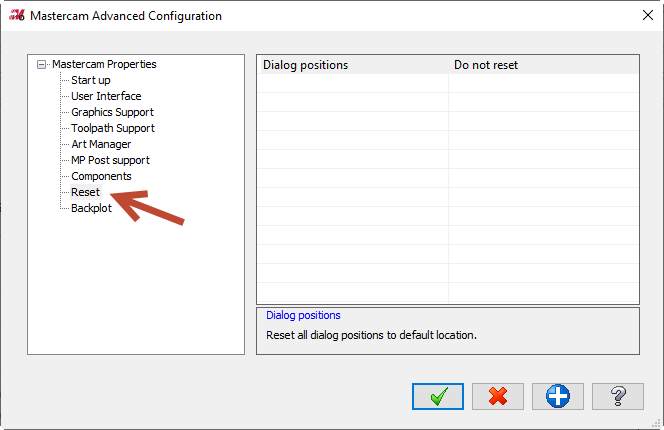
Task: Cancel with the red X button
Action: pos(498,397)
